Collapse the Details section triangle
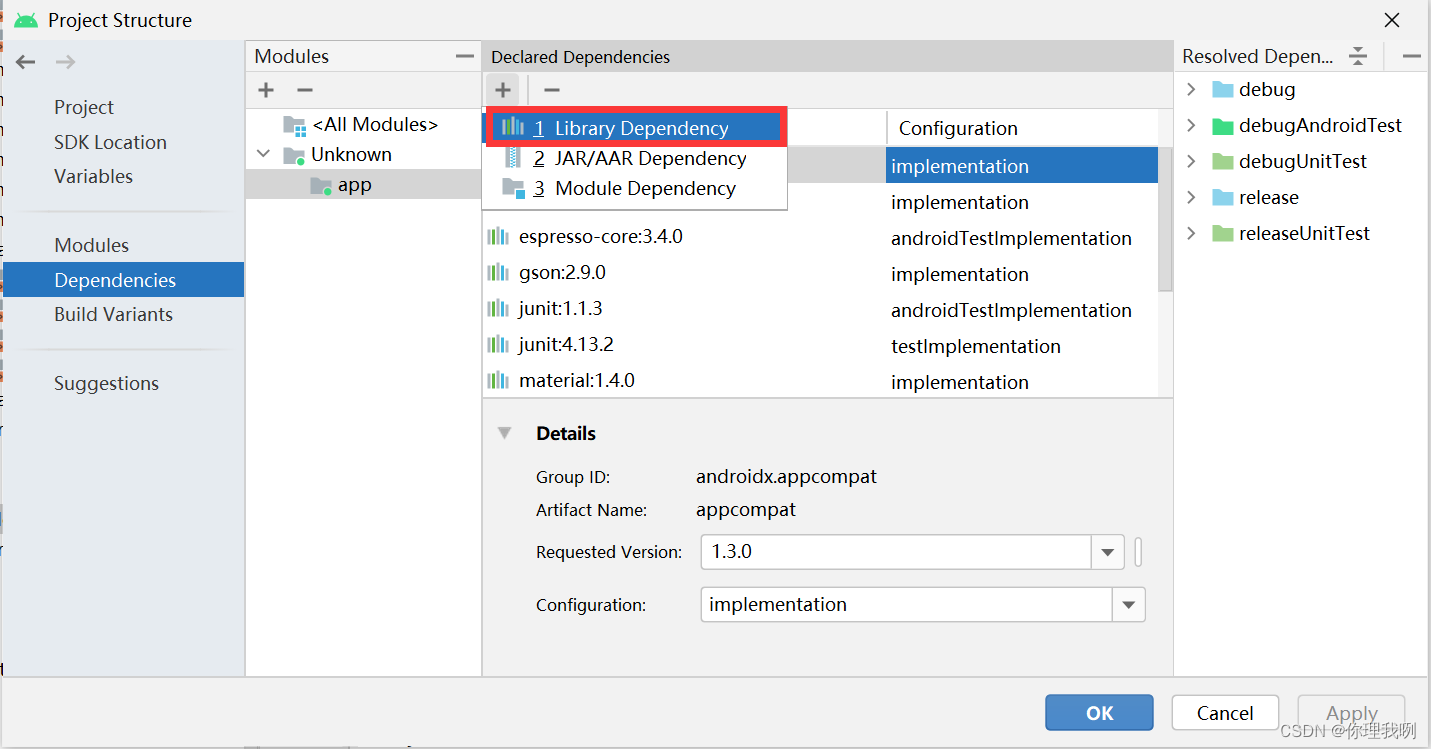This screenshot has height=749, width=1431. [x=505, y=432]
